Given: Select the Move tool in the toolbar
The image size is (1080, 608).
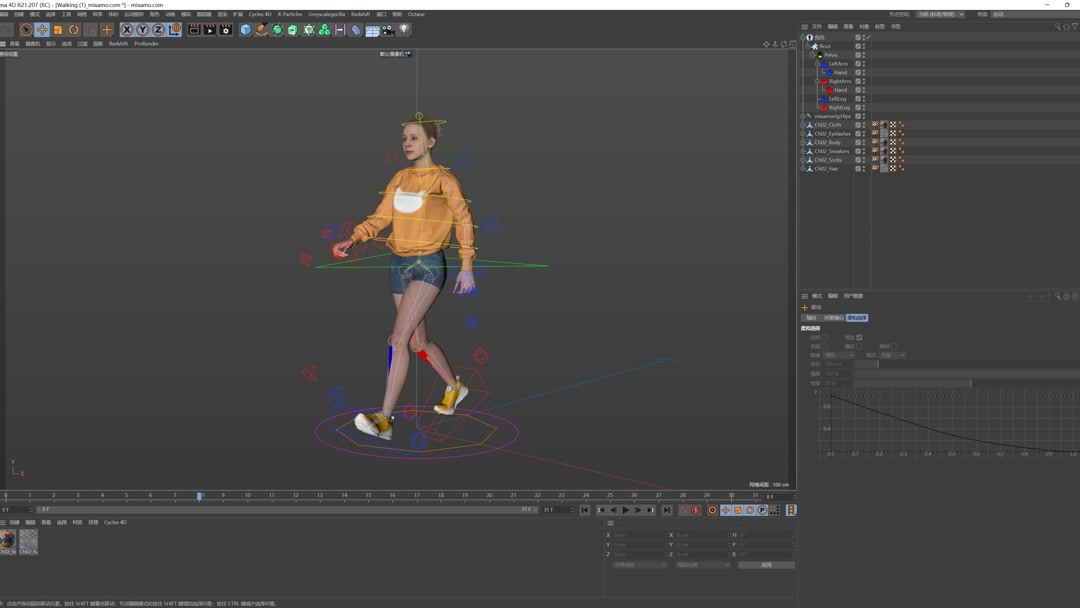Looking at the screenshot, I should [x=42, y=30].
